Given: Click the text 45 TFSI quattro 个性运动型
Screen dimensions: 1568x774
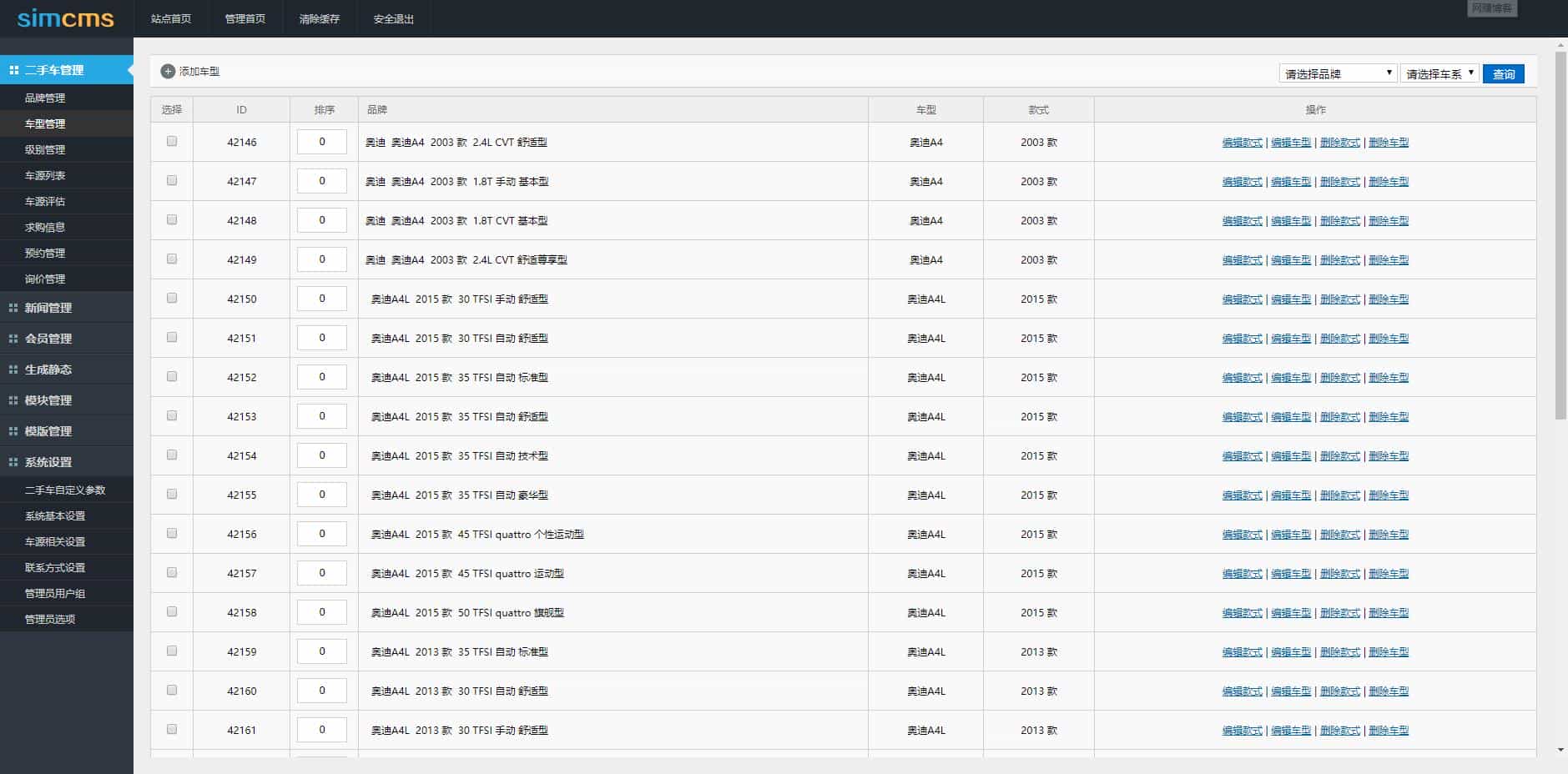Looking at the screenshot, I should [521, 535].
